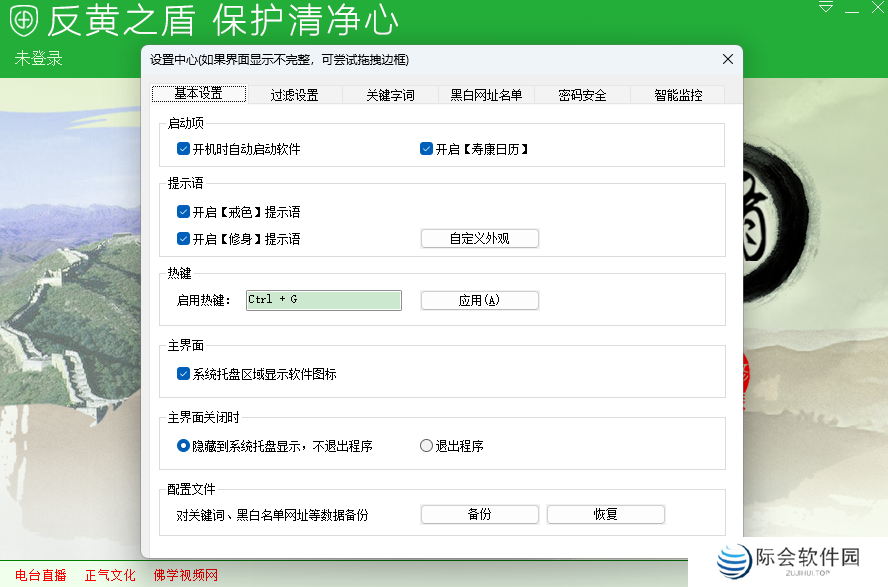Image resolution: width=888 pixels, height=587 pixels.
Task: Open the 关键字词 tab
Action: click(389, 94)
